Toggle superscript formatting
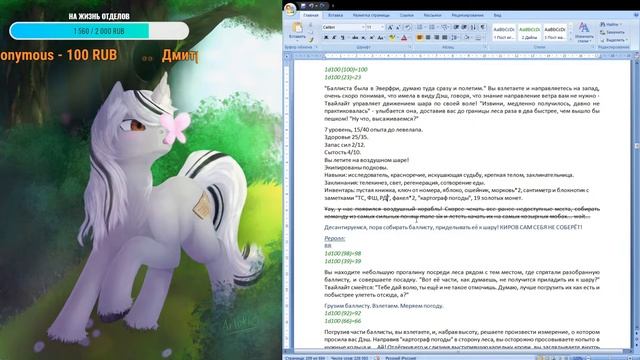 pos(371,38)
